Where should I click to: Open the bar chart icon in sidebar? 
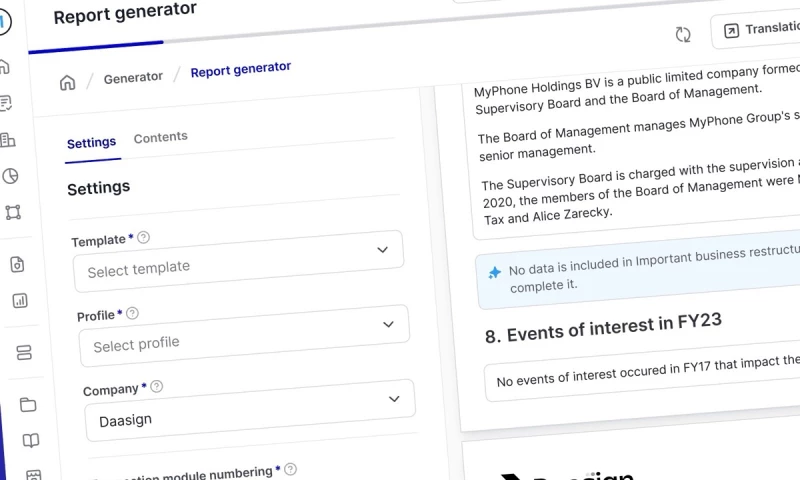click(x=20, y=301)
